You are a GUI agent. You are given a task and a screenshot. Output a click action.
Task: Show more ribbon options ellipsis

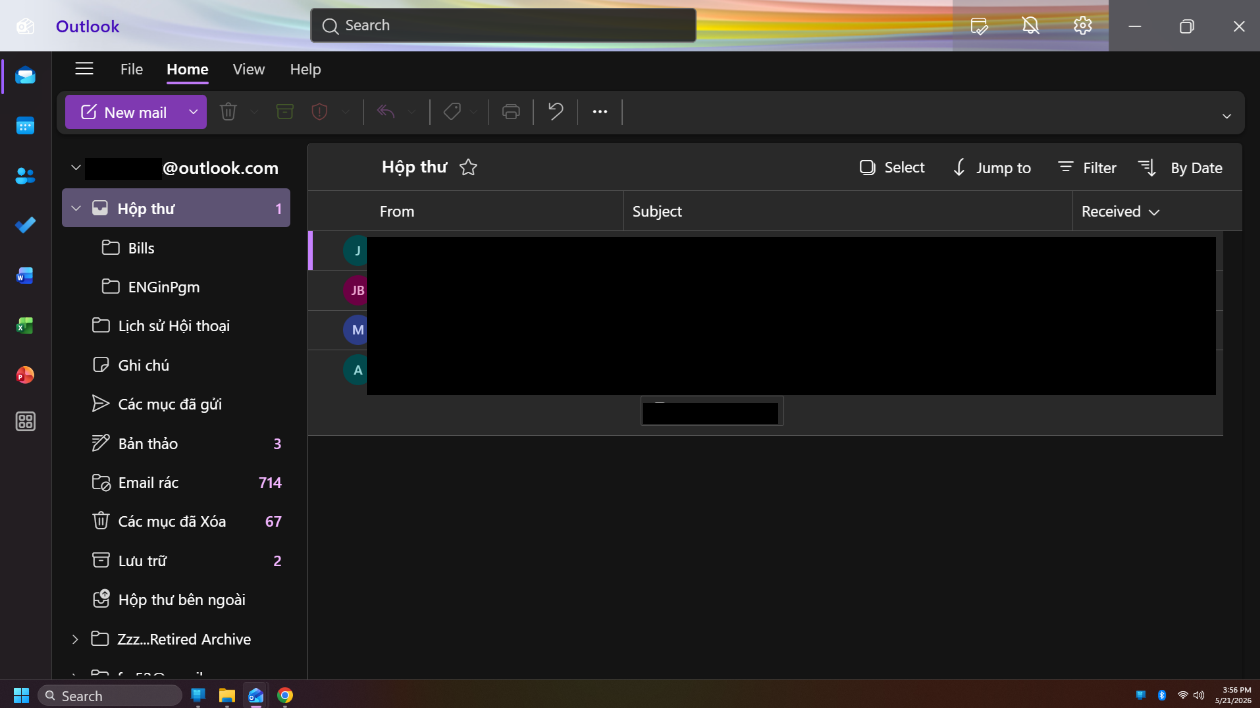pyautogui.click(x=600, y=112)
